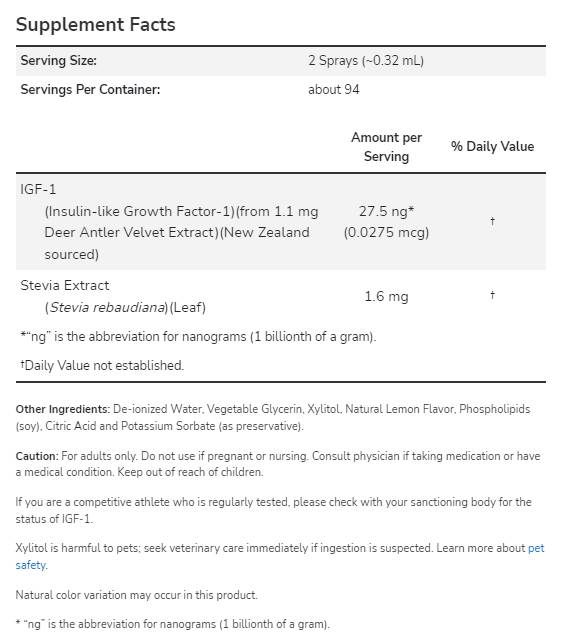Click the 27.5 ng amount value
Screen dimensions: 562x642
pos(386,211)
